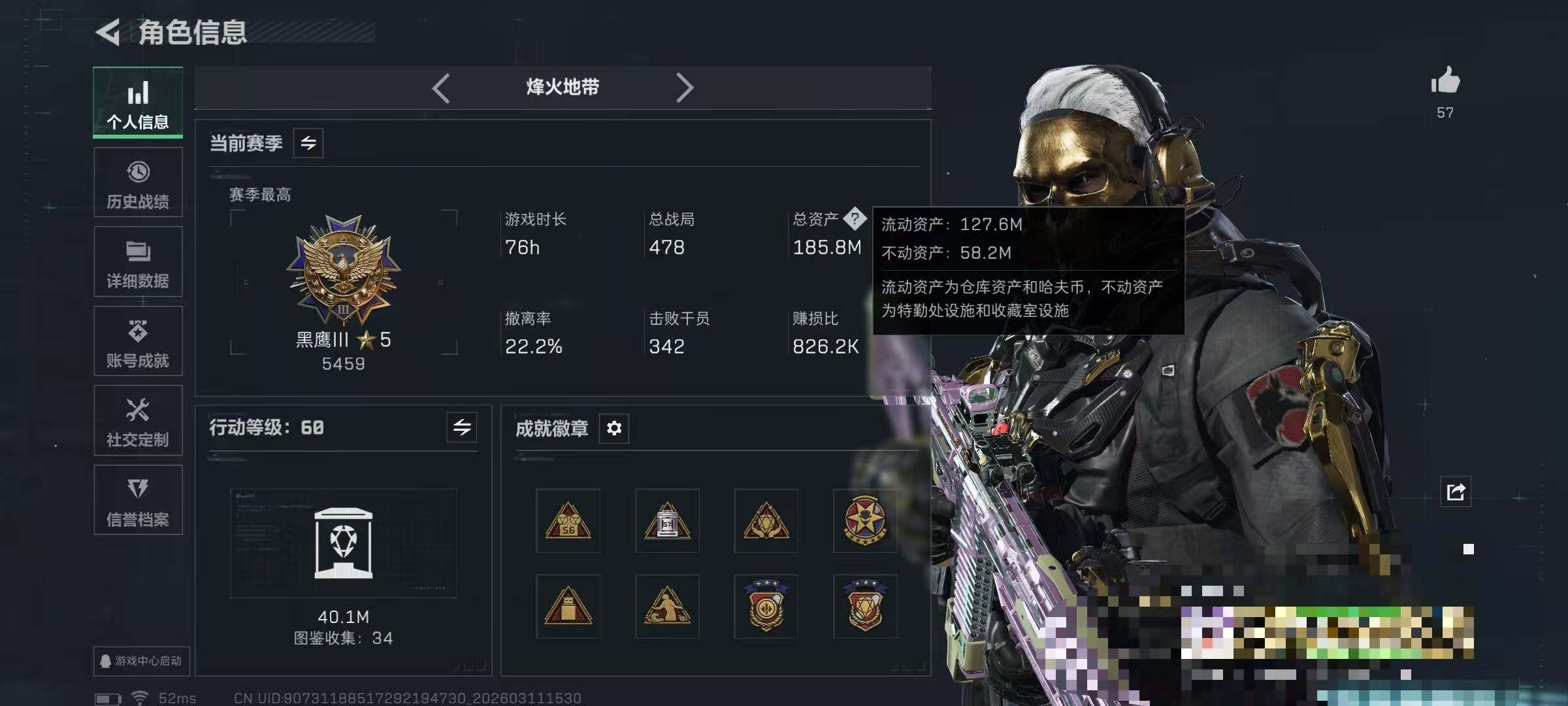Open the 社交定制 tools icon
This screenshot has width=1568, height=706.
[138, 410]
